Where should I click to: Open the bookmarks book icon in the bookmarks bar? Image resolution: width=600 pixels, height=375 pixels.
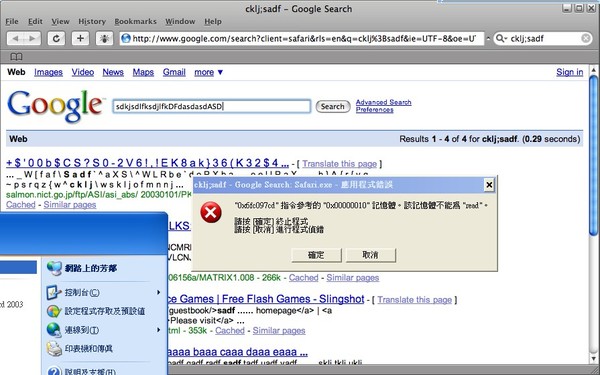[x=16, y=57]
